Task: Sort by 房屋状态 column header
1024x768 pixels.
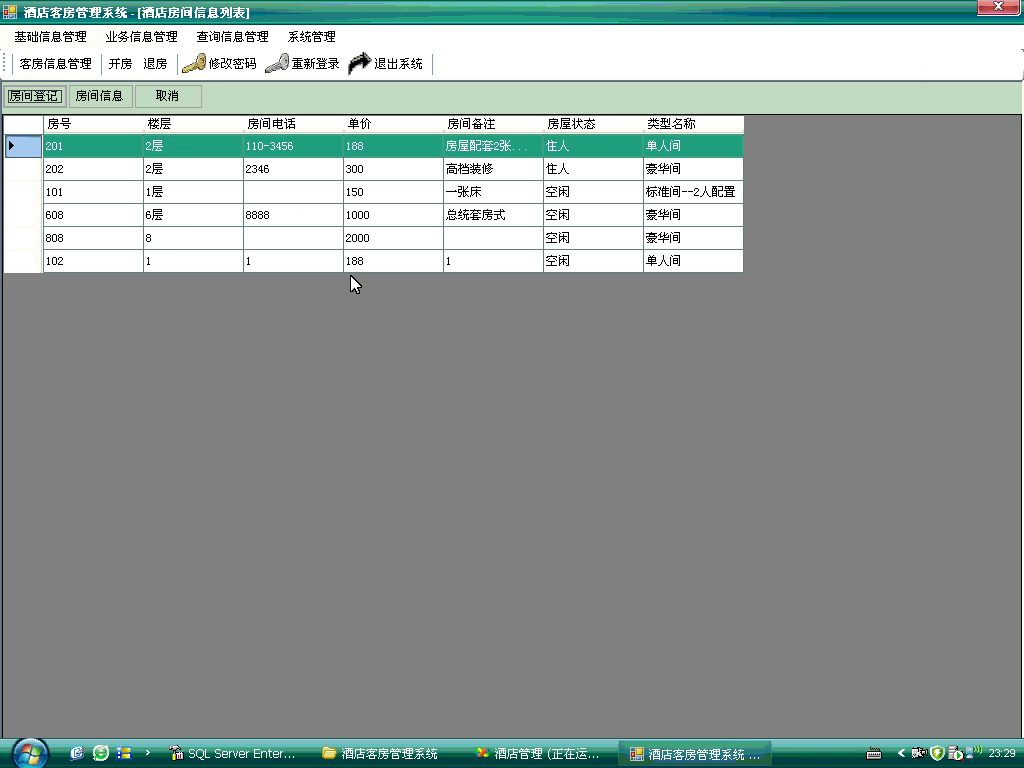Action: pos(593,123)
